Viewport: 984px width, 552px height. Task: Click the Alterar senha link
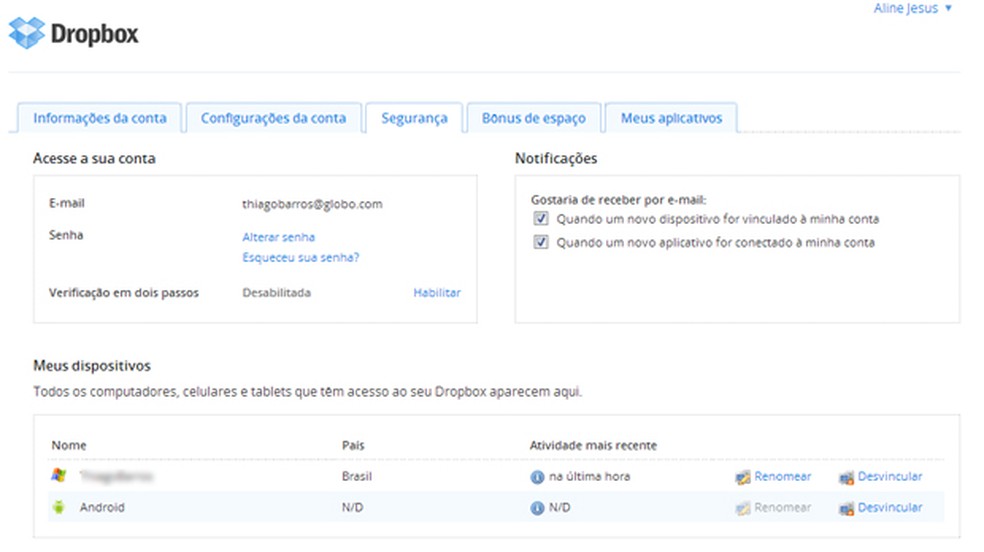pyautogui.click(x=279, y=237)
